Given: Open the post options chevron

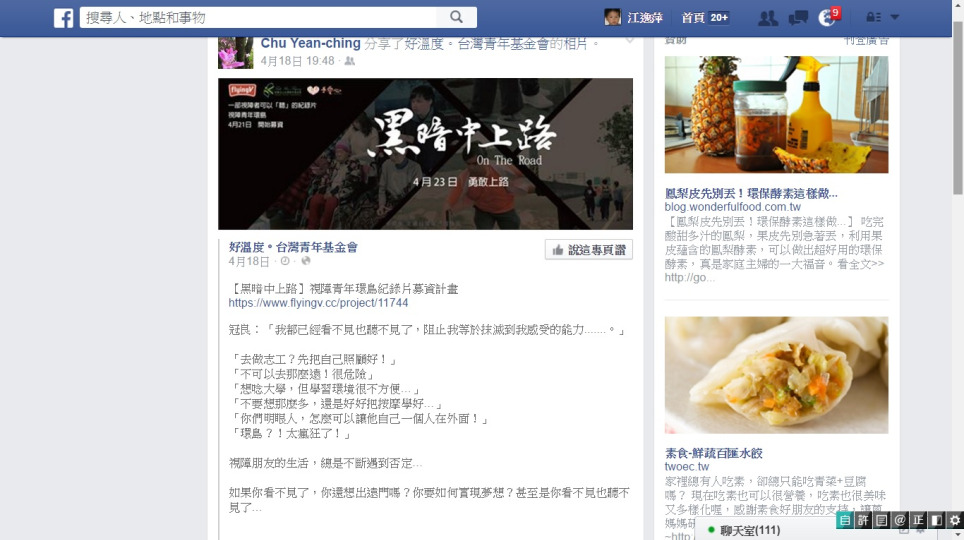Looking at the screenshot, I should pyautogui.click(x=630, y=41).
